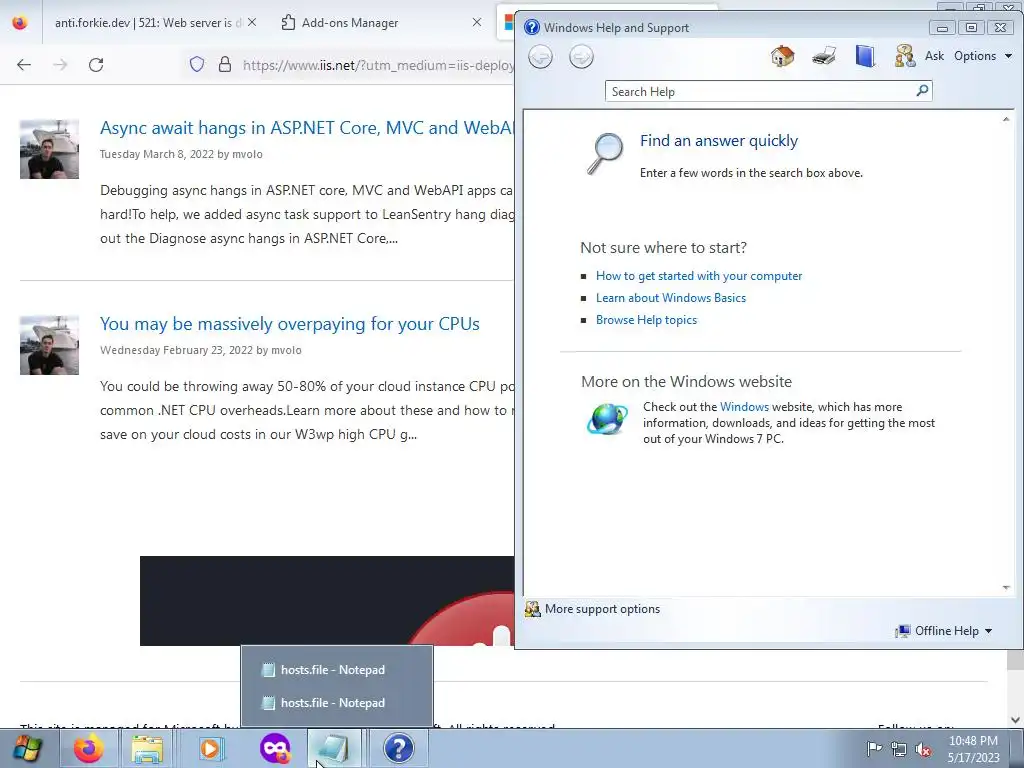Click Help pane scroll up arrow
Screen dimensions: 1024x768
1006,119
